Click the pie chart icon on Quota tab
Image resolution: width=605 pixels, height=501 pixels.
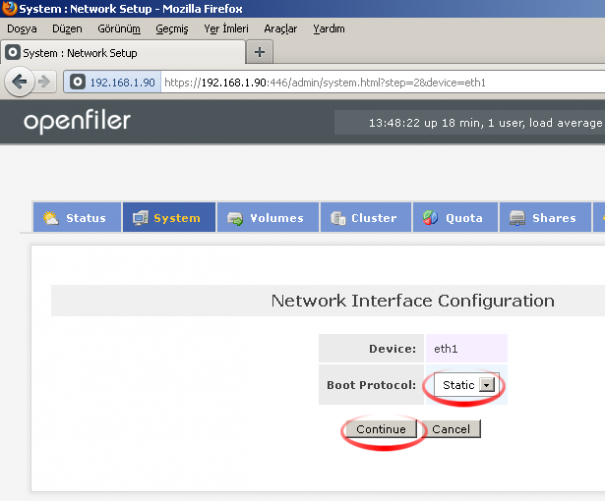pos(430,218)
